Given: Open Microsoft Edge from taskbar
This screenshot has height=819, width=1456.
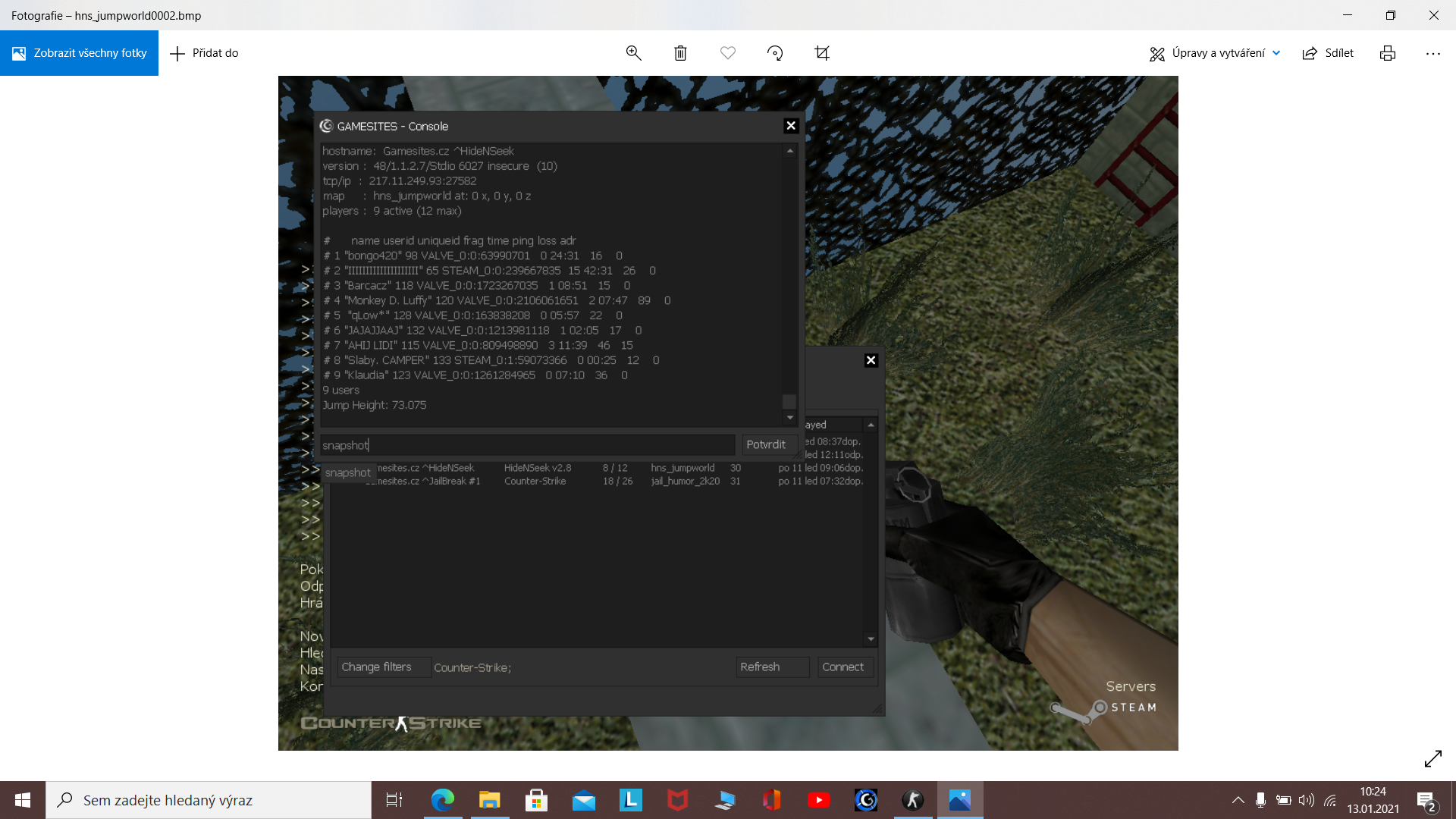Looking at the screenshot, I should tap(442, 800).
